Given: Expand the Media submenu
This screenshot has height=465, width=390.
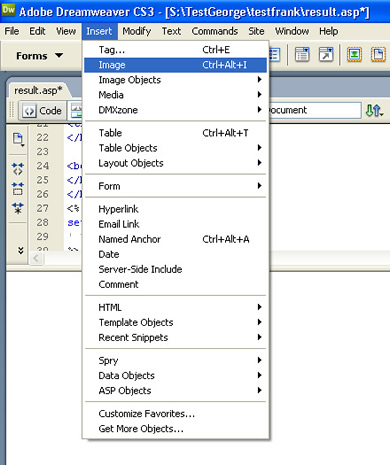Looking at the screenshot, I should pos(175,95).
